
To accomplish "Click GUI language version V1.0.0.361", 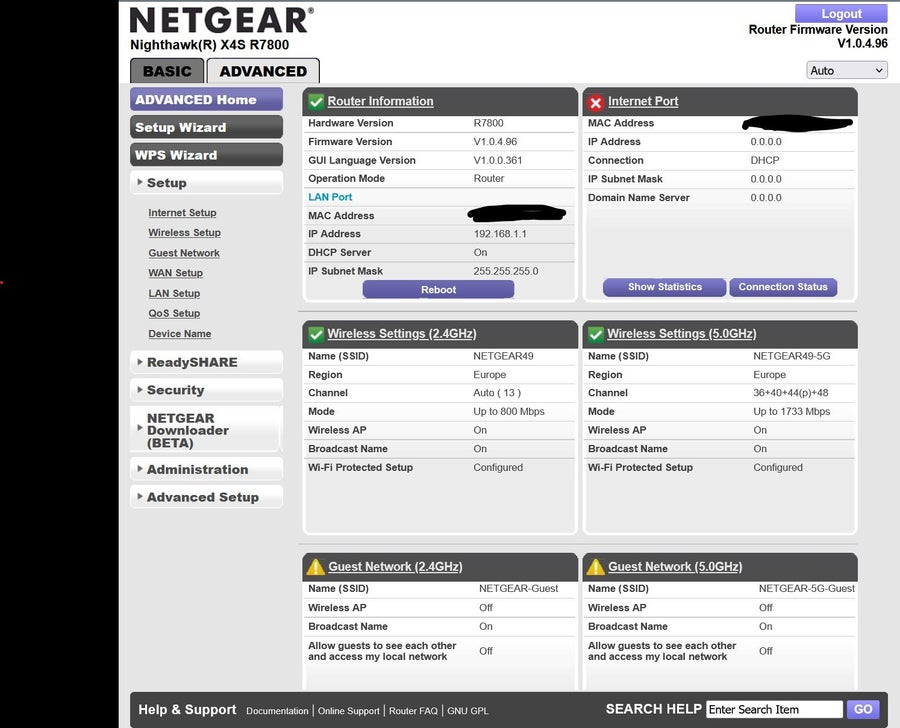I will point(498,160).
